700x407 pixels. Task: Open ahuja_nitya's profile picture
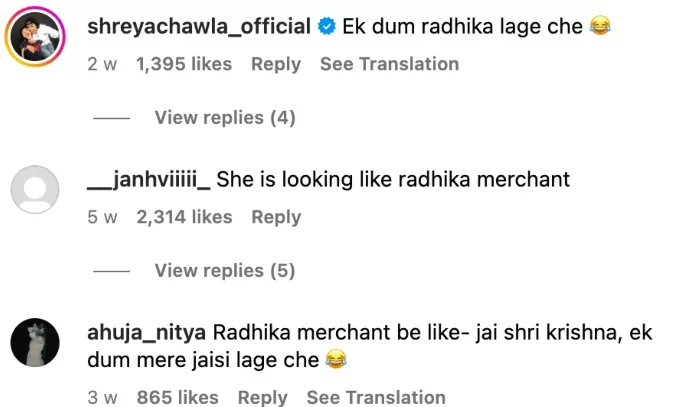click(35, 342)
